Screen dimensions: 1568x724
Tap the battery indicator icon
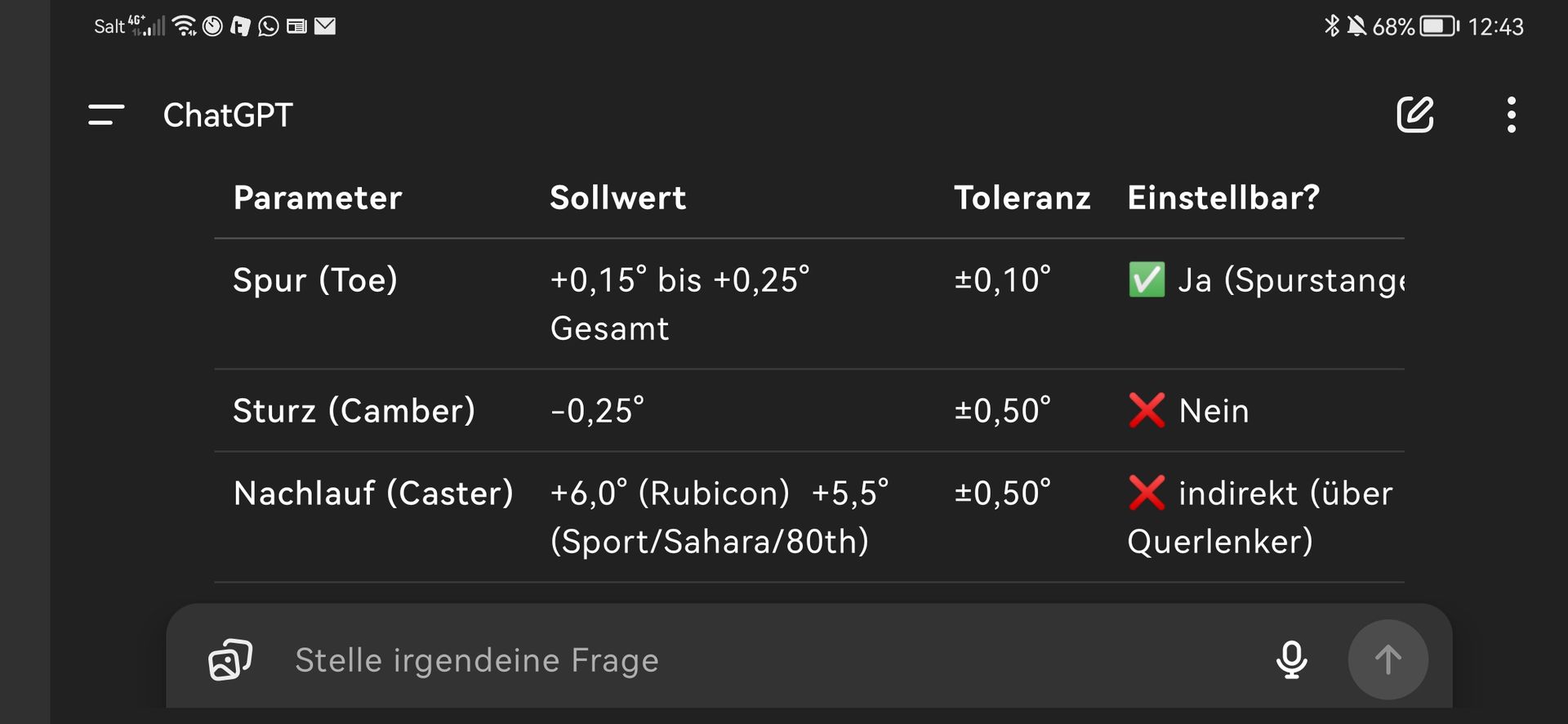coord(1439,27)
